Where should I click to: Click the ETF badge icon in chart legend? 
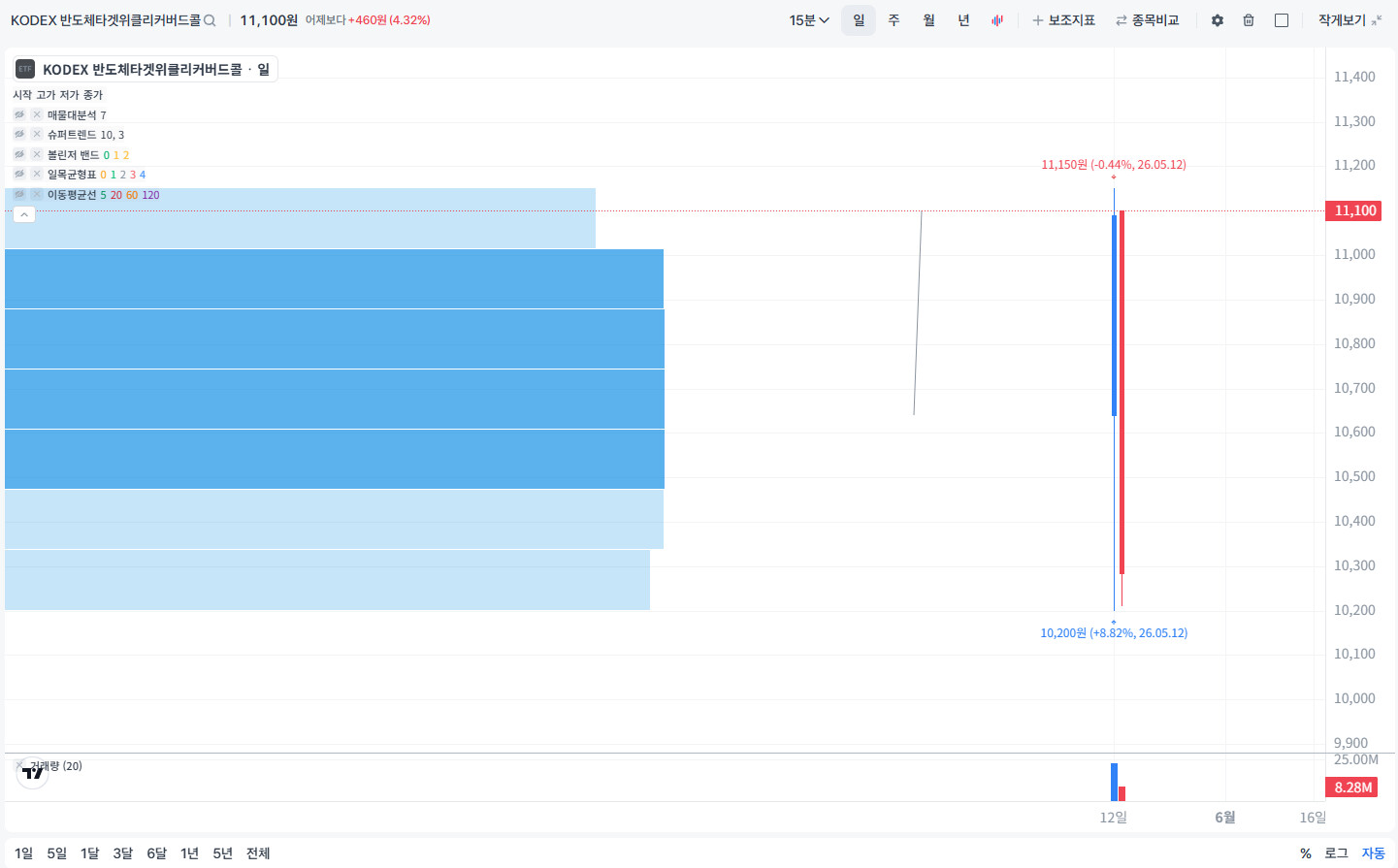point(25,69)
